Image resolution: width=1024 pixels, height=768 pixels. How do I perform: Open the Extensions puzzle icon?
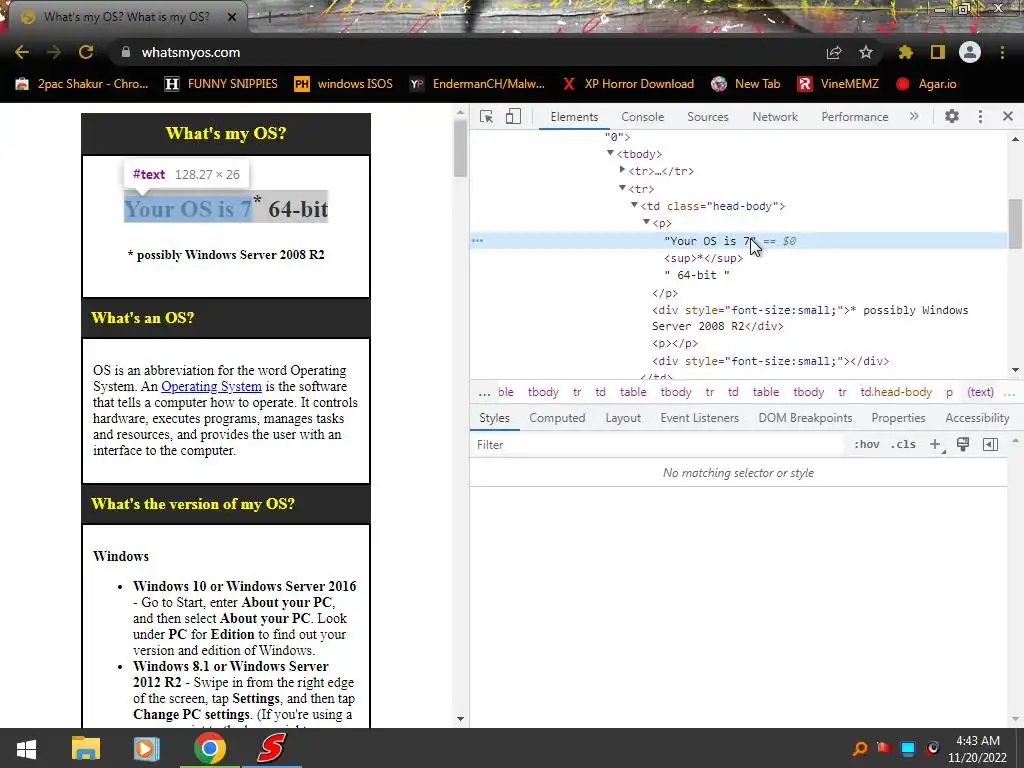[x=906, y=52]
